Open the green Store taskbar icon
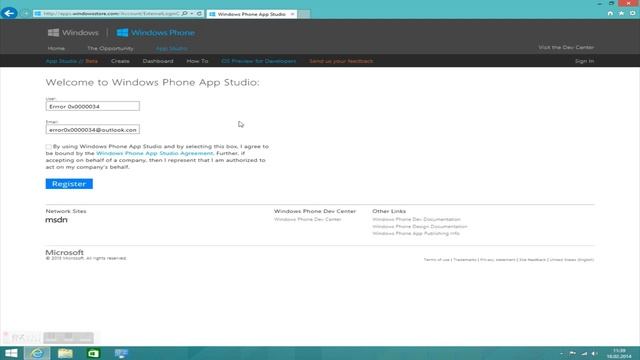640x360 pixels. tap(93, 353)
